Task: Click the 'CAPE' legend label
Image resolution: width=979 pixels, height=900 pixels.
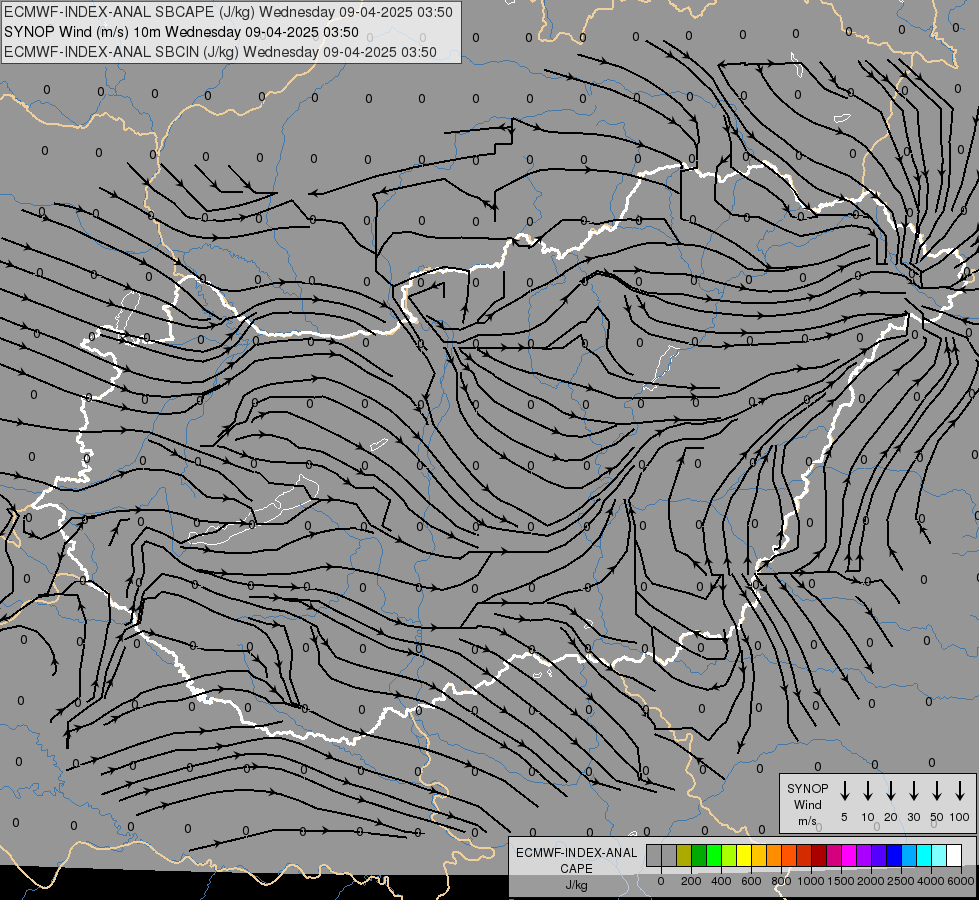Action: tap(576, 869)
